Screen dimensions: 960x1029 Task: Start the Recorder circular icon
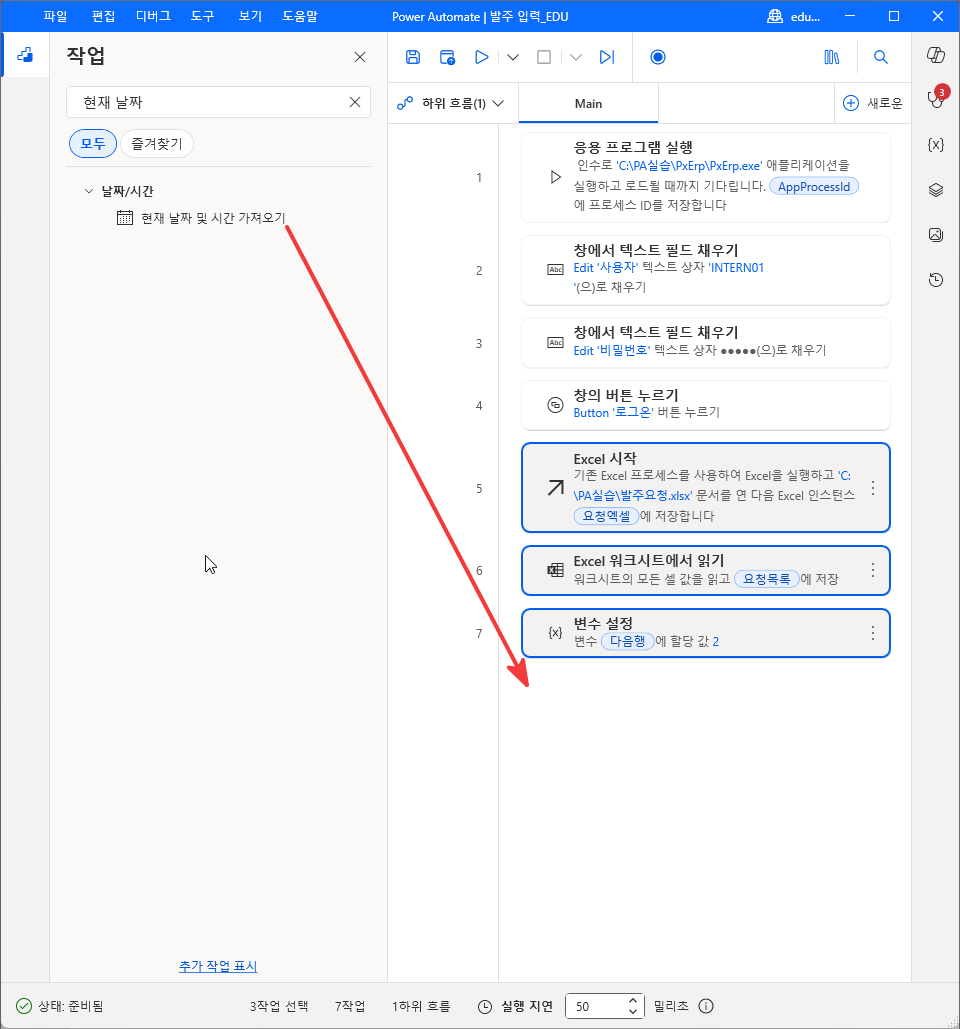tap(657, 57)
